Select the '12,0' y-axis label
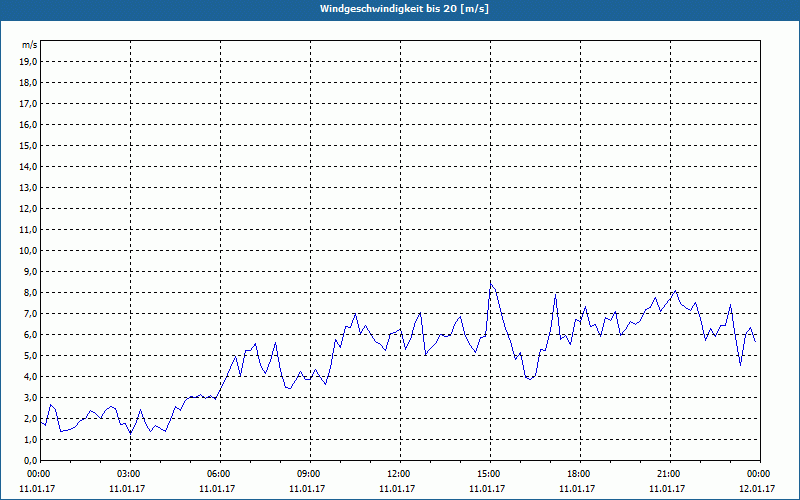The height and width of the screenshot is (500, 800). click(x=29, y=209)
